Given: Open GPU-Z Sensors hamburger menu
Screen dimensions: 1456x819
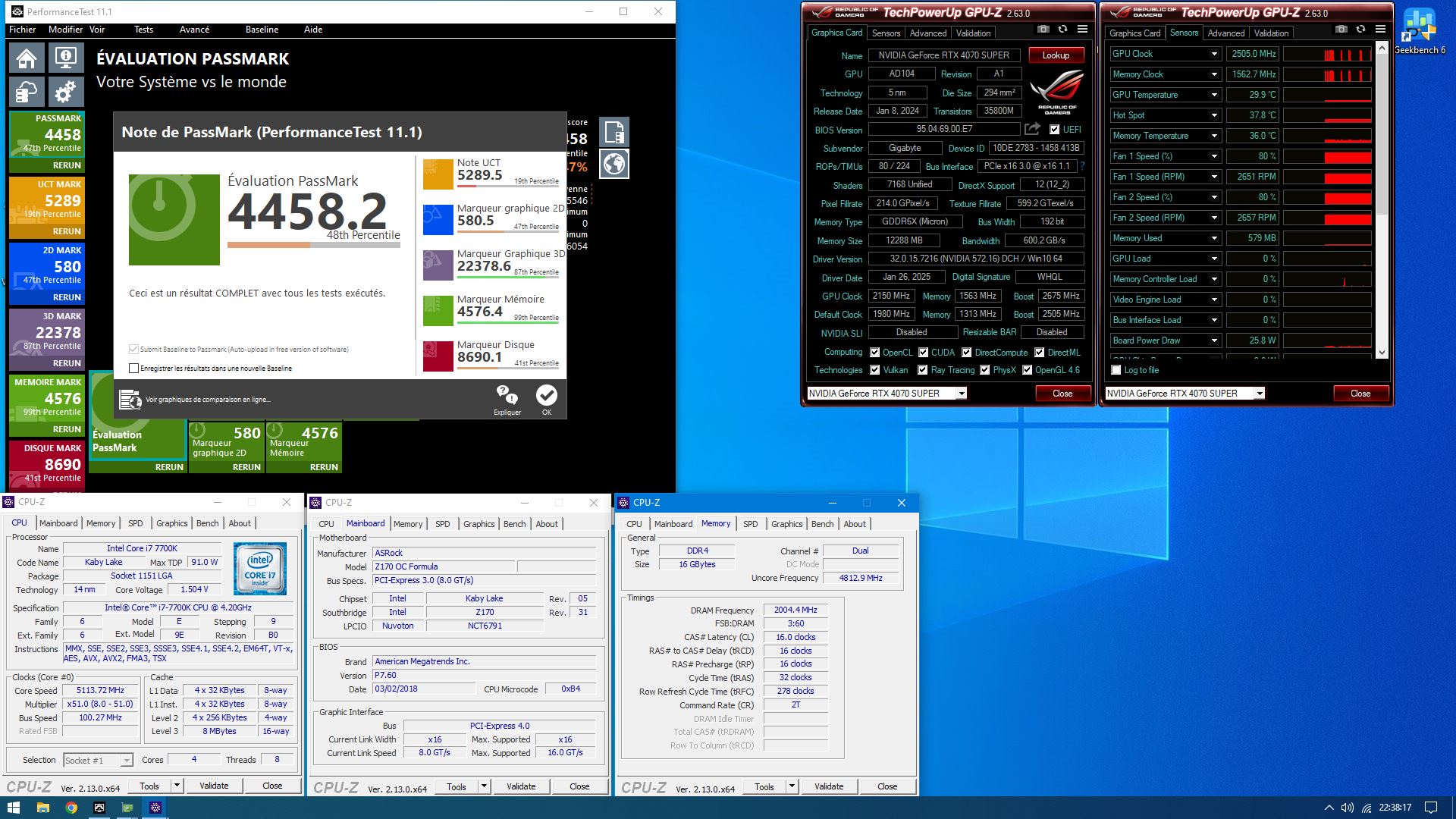Looking at the screenshot, I should tap(1380, 30).
